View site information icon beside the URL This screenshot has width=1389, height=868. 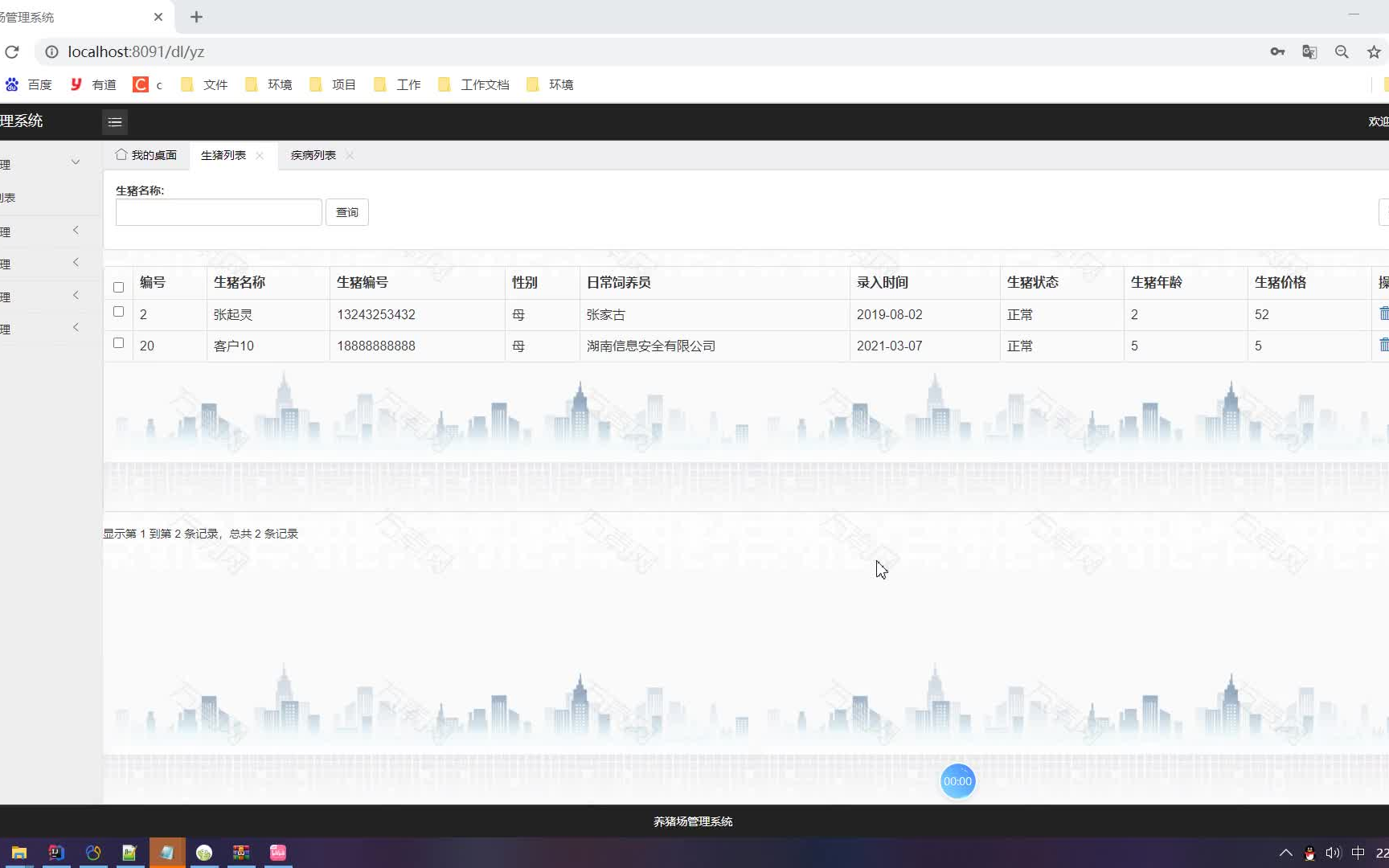pyautogui.click(x=51, y=52)
